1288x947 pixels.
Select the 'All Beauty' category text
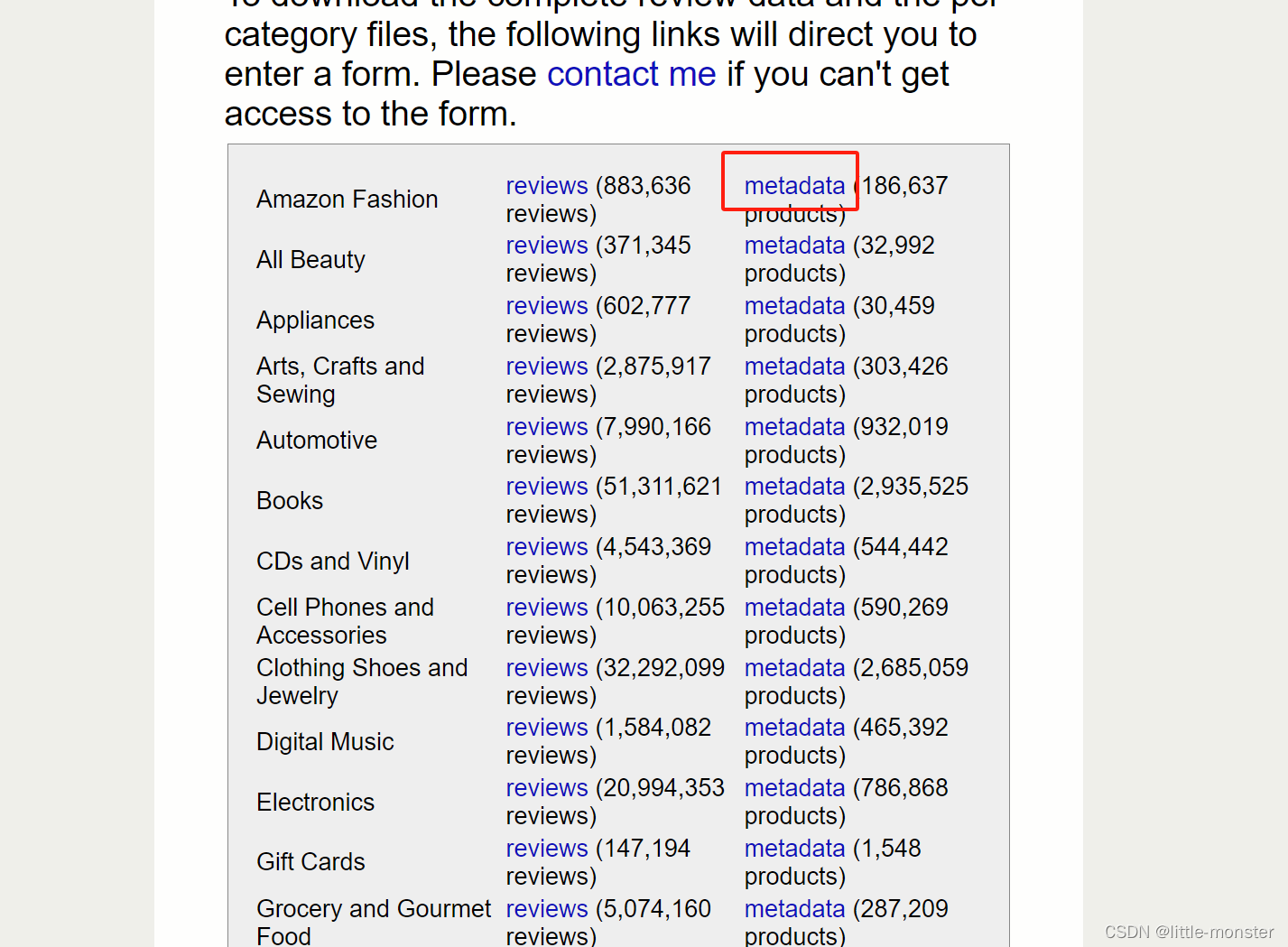(x=310, y=260)
